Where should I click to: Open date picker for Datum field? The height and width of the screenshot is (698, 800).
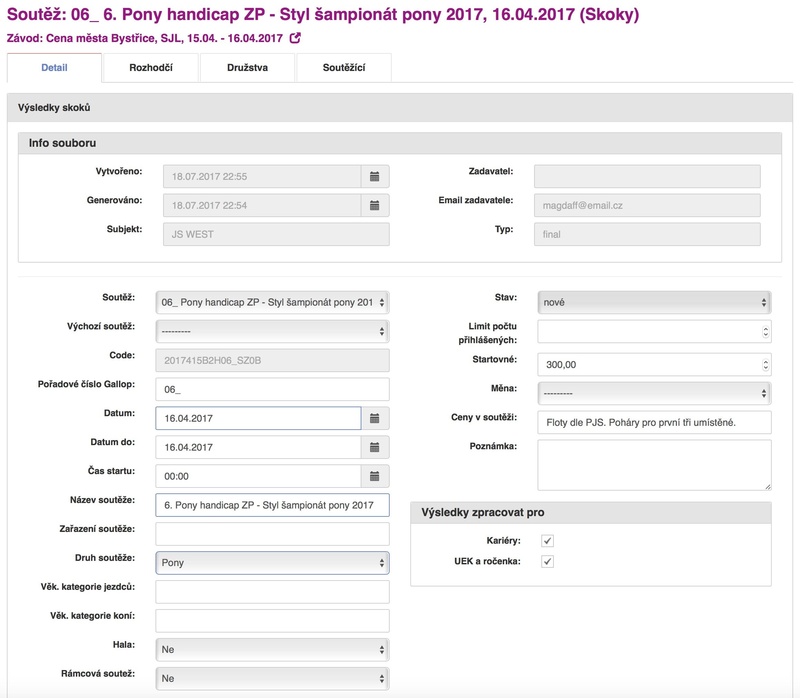pyautogui.click(x=374, y=418)
